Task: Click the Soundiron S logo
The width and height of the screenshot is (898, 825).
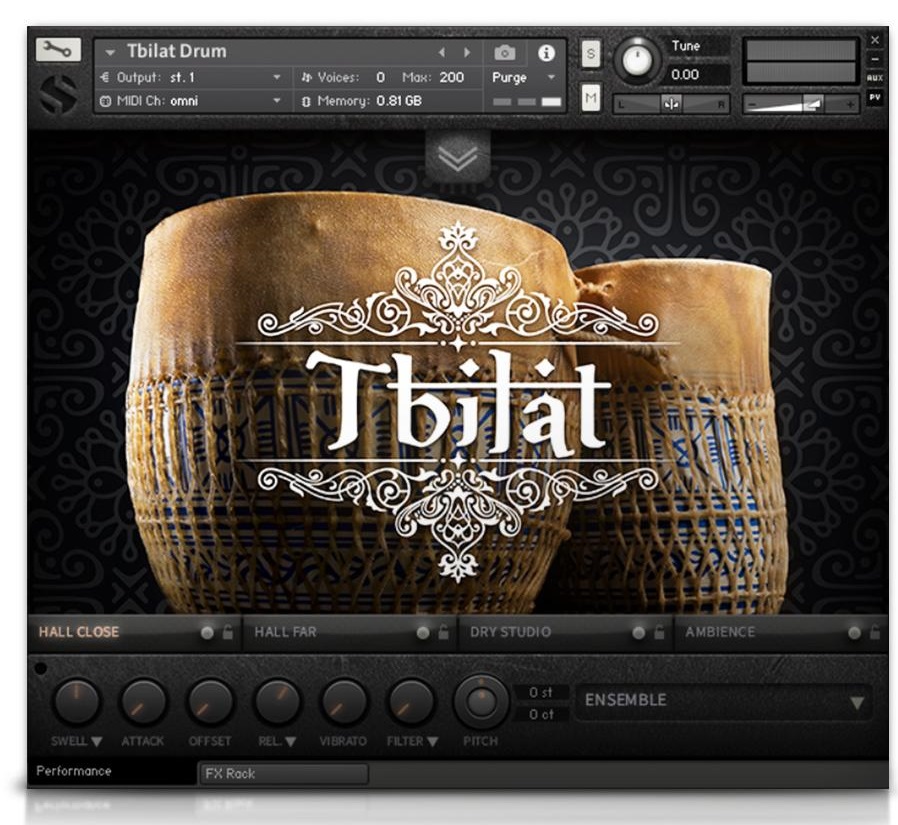Action: click(x=58, y=94)
